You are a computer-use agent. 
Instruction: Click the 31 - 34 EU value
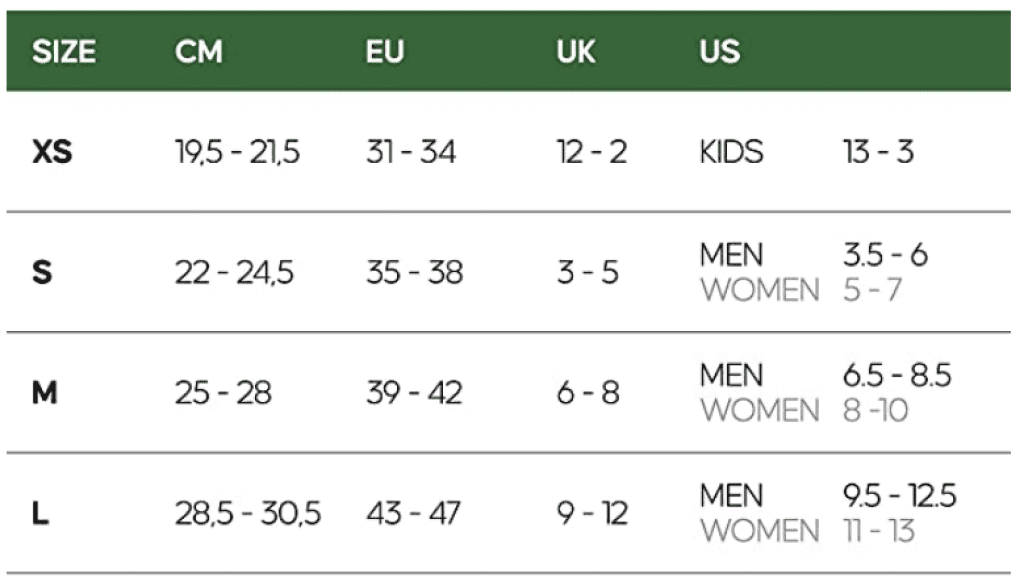(411, 153)
